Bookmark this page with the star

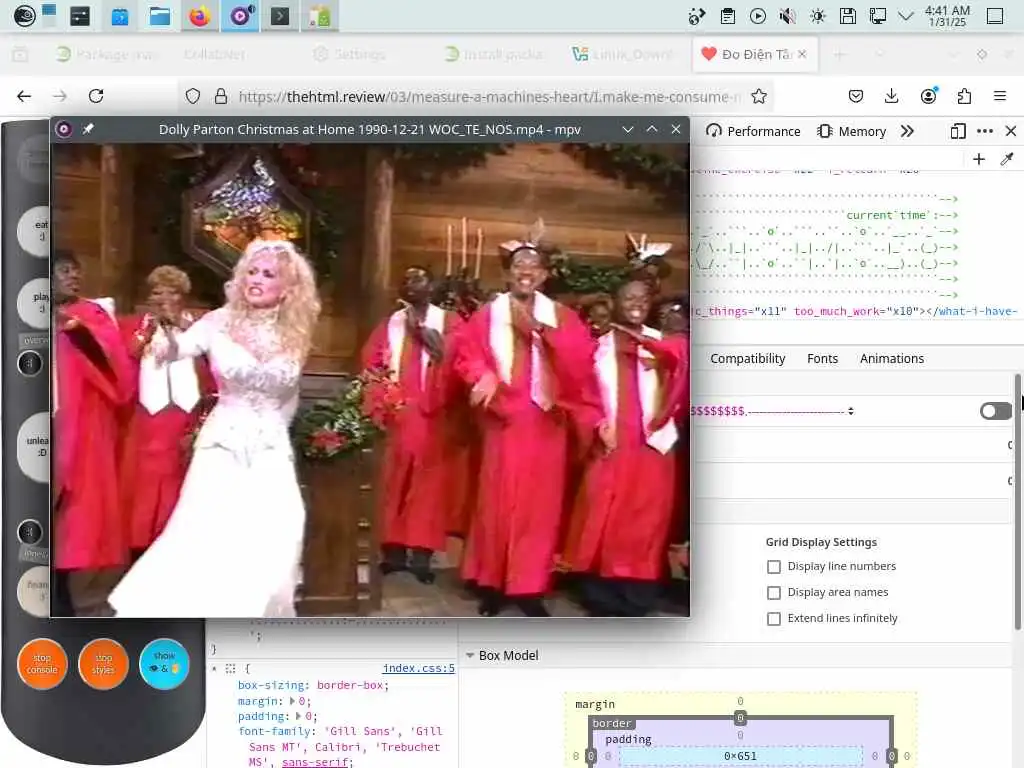click(x=759, y=97)
